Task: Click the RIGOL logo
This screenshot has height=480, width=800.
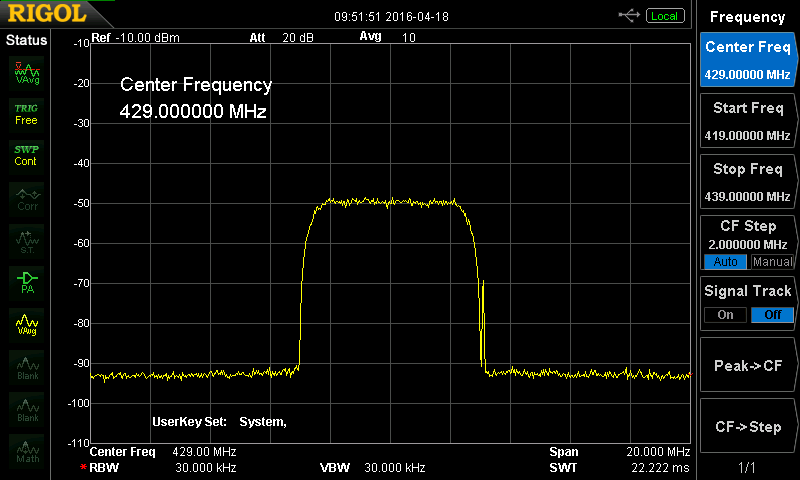Action: tap(47, 13)
